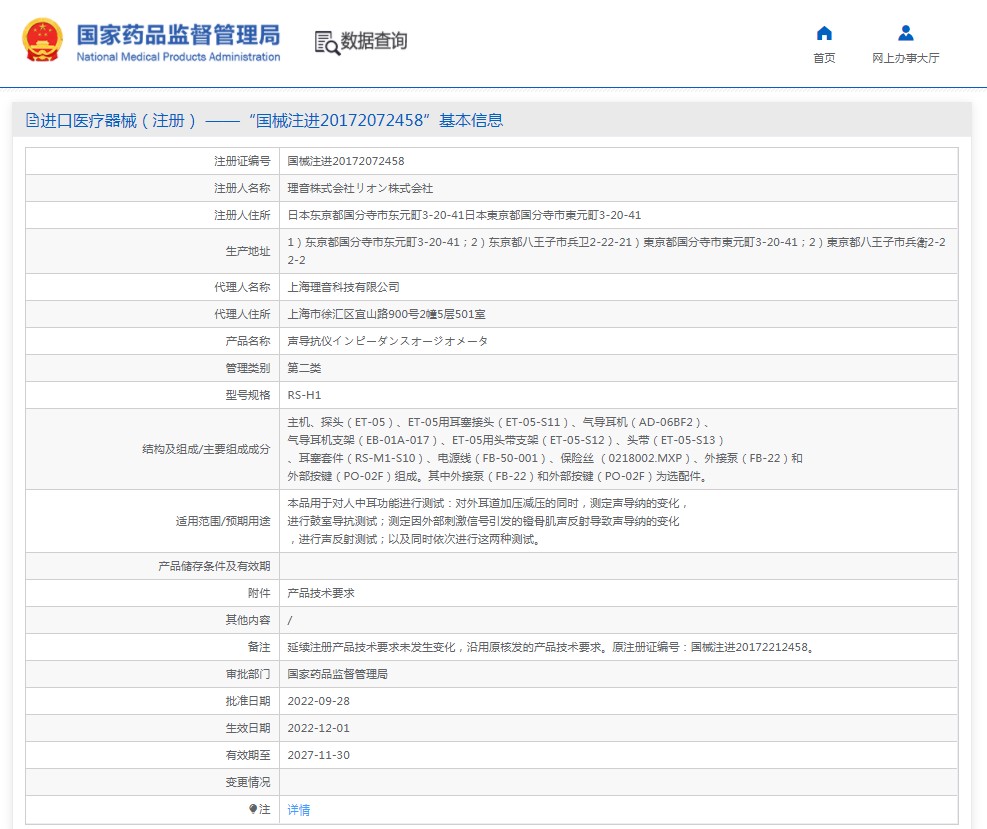
Task: Click the 型号规格 row label
Action: click(247, 395)
